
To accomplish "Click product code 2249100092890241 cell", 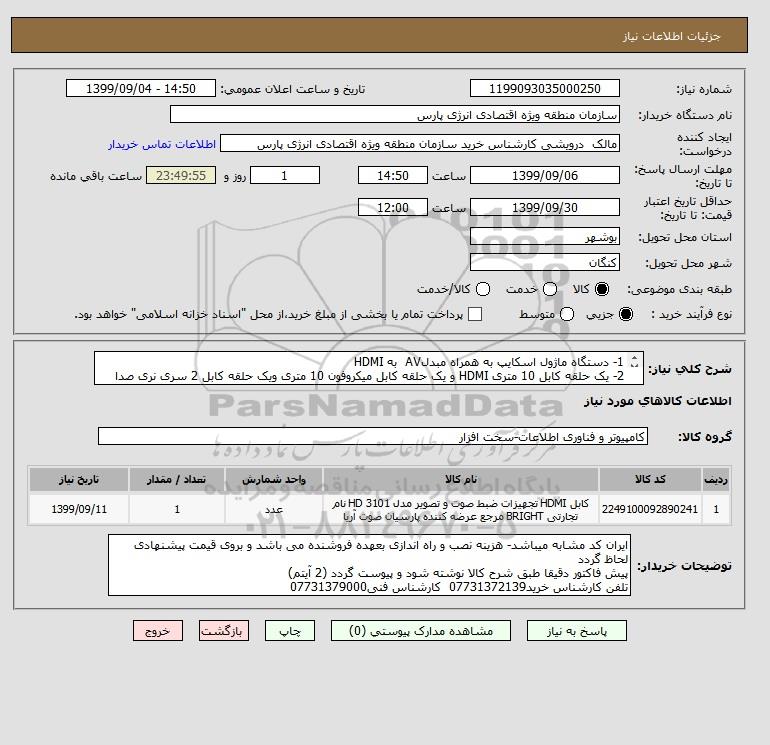I will click(650, 509).
